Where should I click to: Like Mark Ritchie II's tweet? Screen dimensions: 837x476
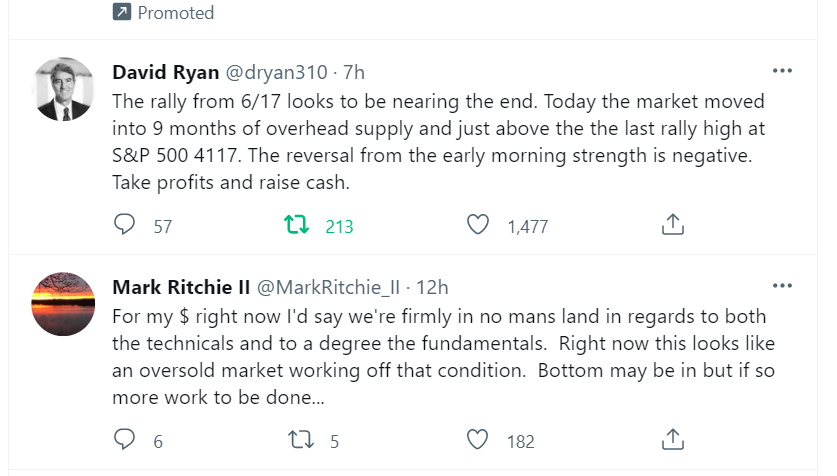[480, 439]
